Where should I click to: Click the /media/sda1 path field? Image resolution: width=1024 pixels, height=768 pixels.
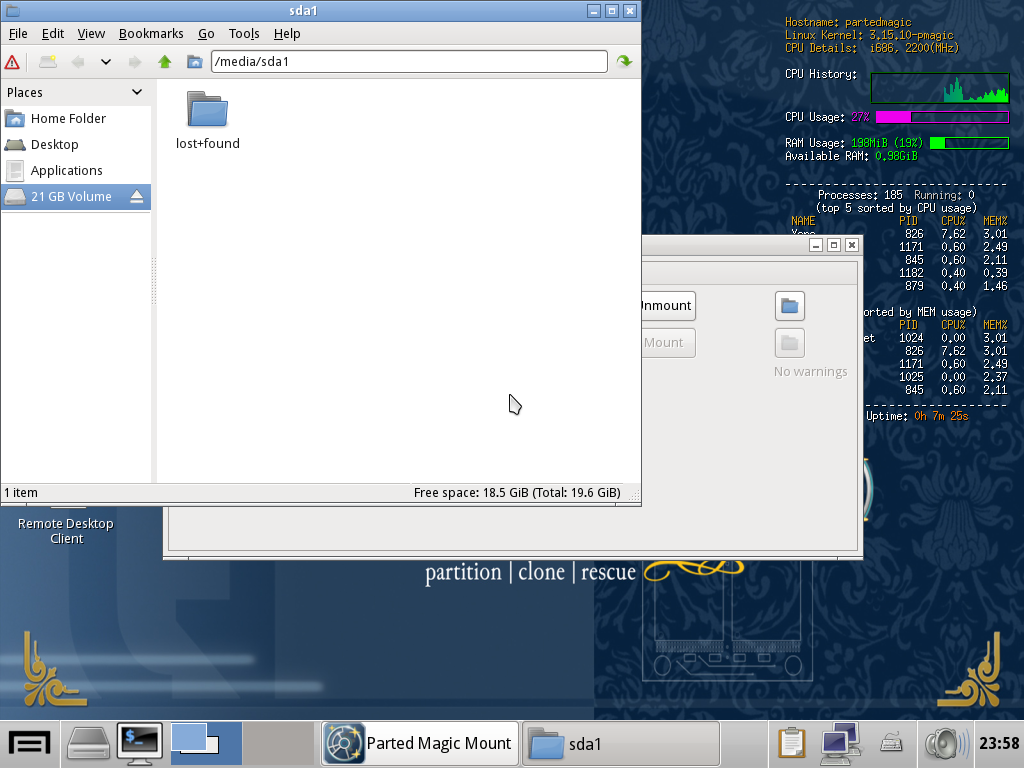point(409,61)
